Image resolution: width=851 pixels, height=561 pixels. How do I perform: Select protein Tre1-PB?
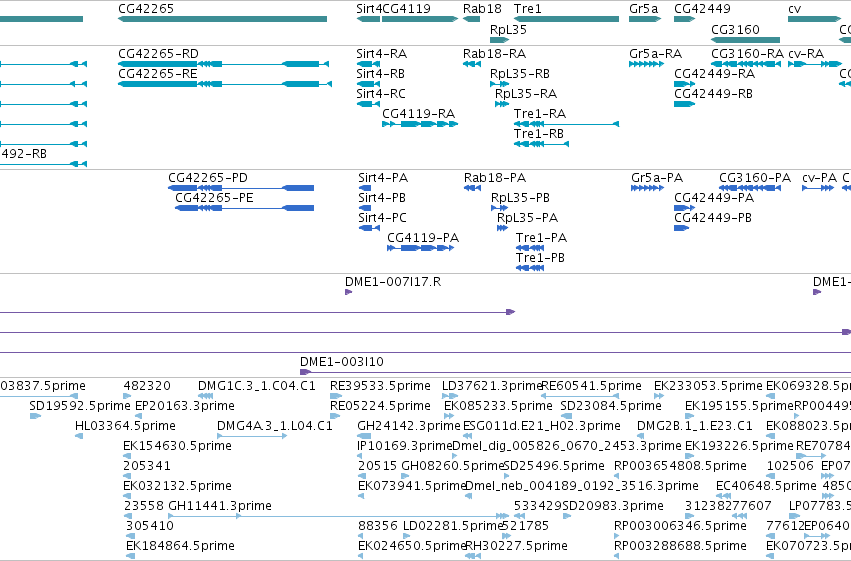[540, 258]
